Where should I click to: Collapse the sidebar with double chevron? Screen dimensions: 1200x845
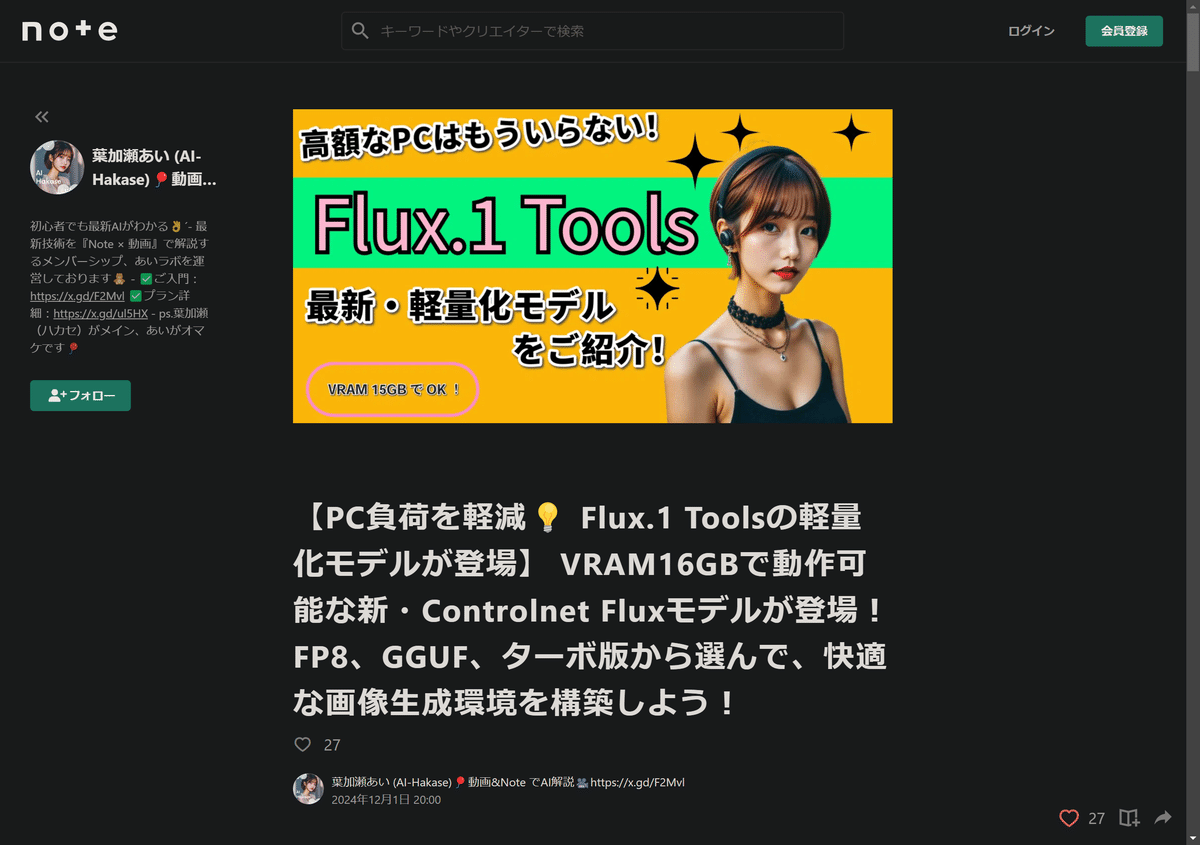pos(42,117)
